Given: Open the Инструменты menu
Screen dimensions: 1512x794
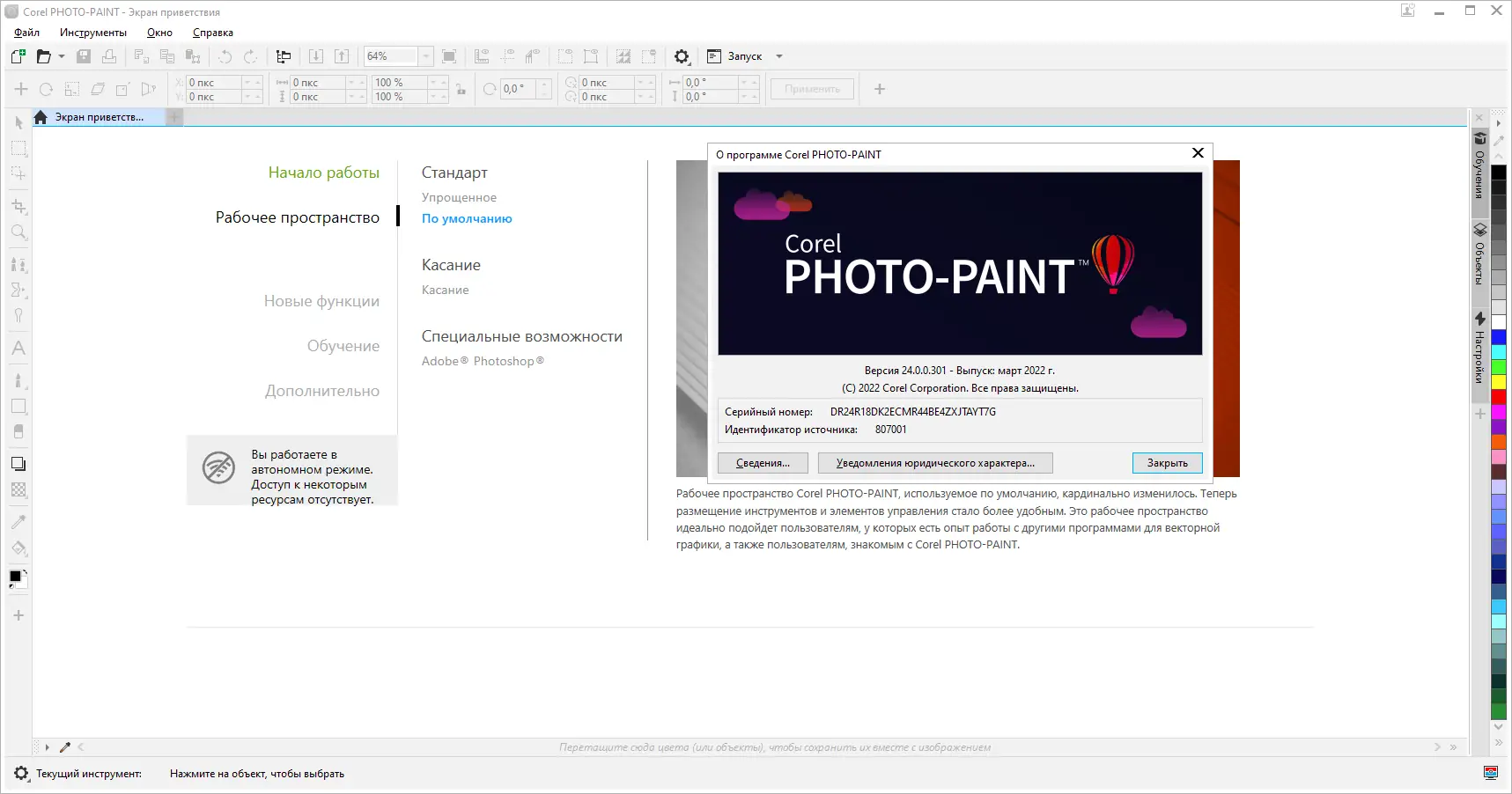Looking at the screenshot, I should [93, 33].
